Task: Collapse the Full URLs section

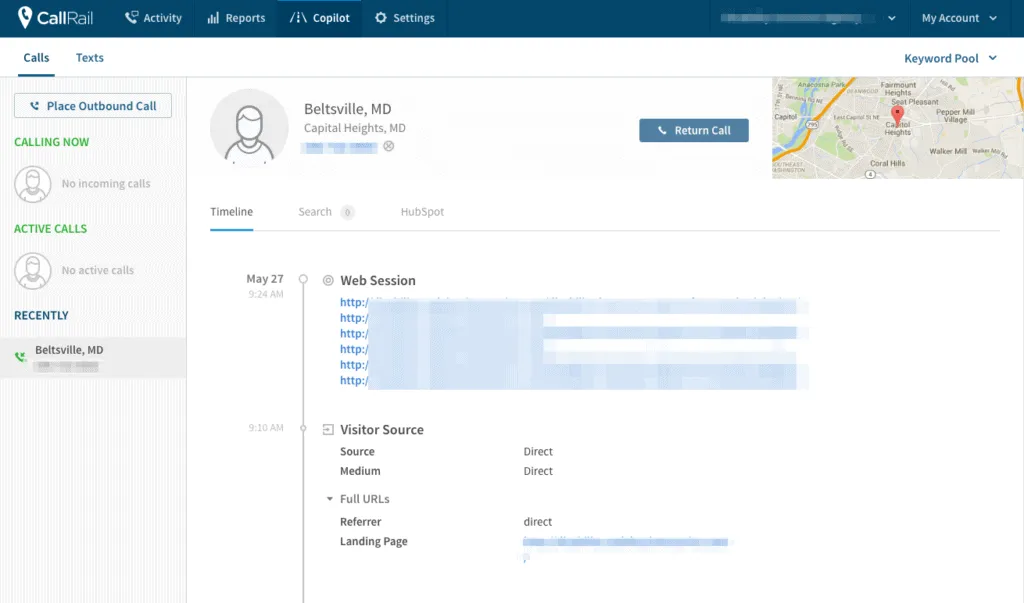Action: (328, 498)
